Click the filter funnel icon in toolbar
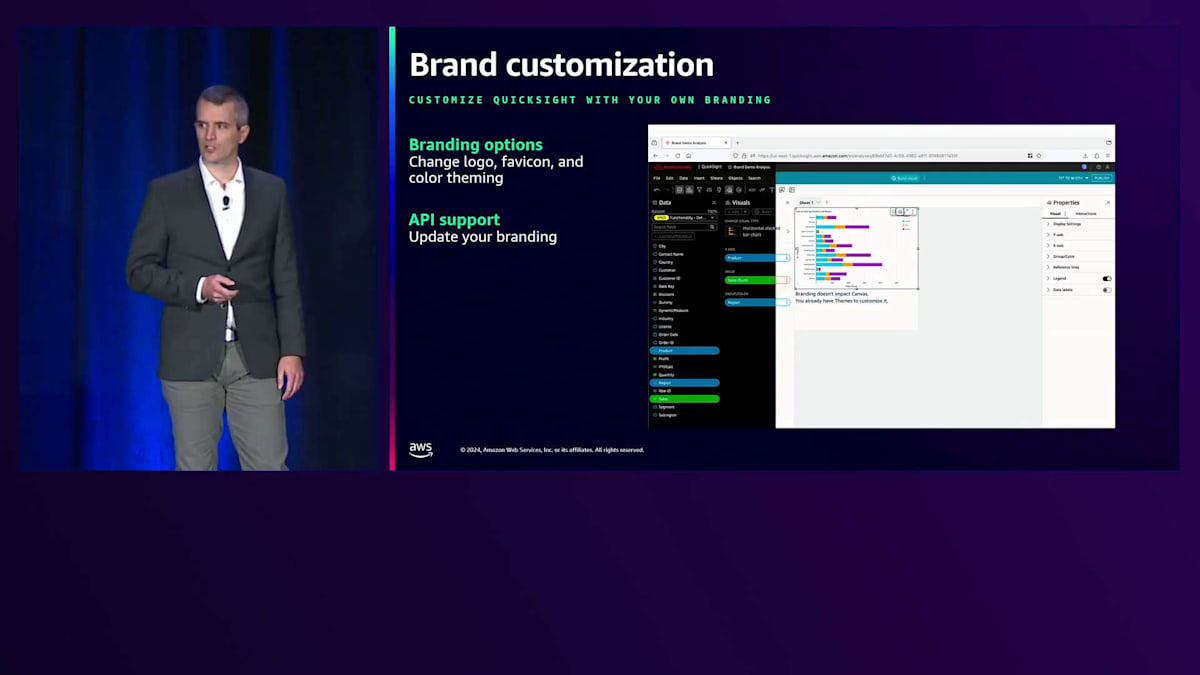Image resolution: width=1200 pixels, height=675 pixels. [x=699, y=190]
